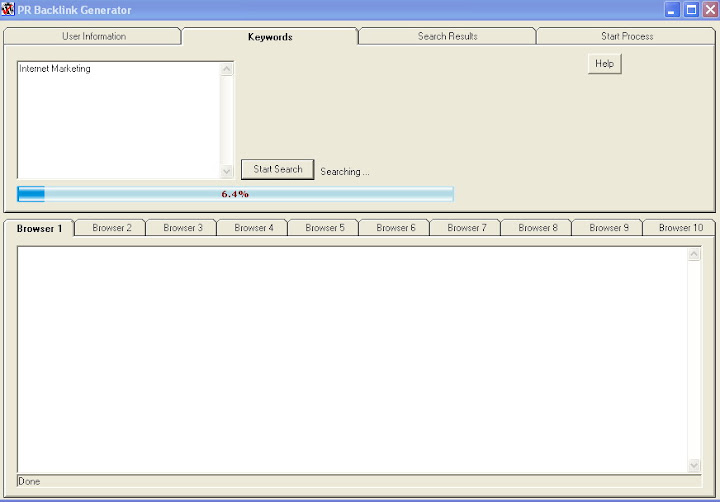Click browser pane scroll down arrow
The image size is (720, 502).
pyautogui.click(x=694, y=465)
